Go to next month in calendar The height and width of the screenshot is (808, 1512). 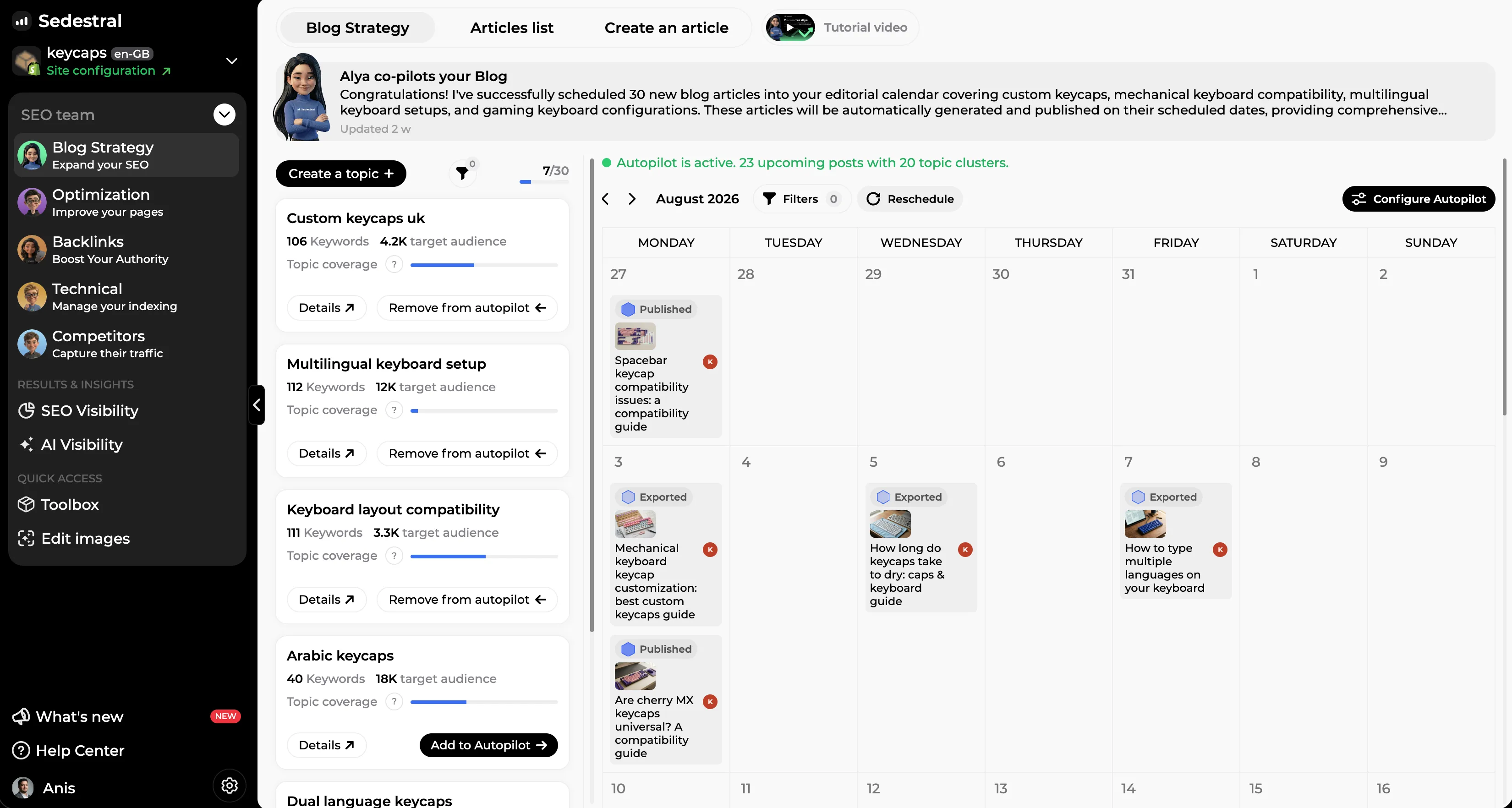point(631,199)
